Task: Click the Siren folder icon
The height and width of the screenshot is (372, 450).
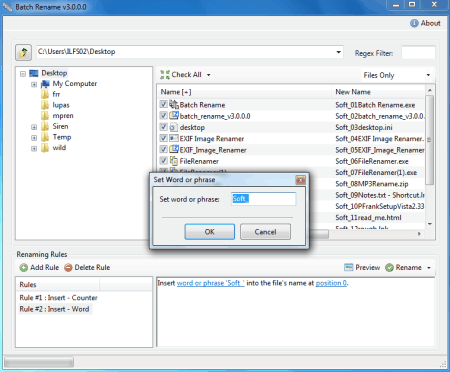Action: [45, 126]
